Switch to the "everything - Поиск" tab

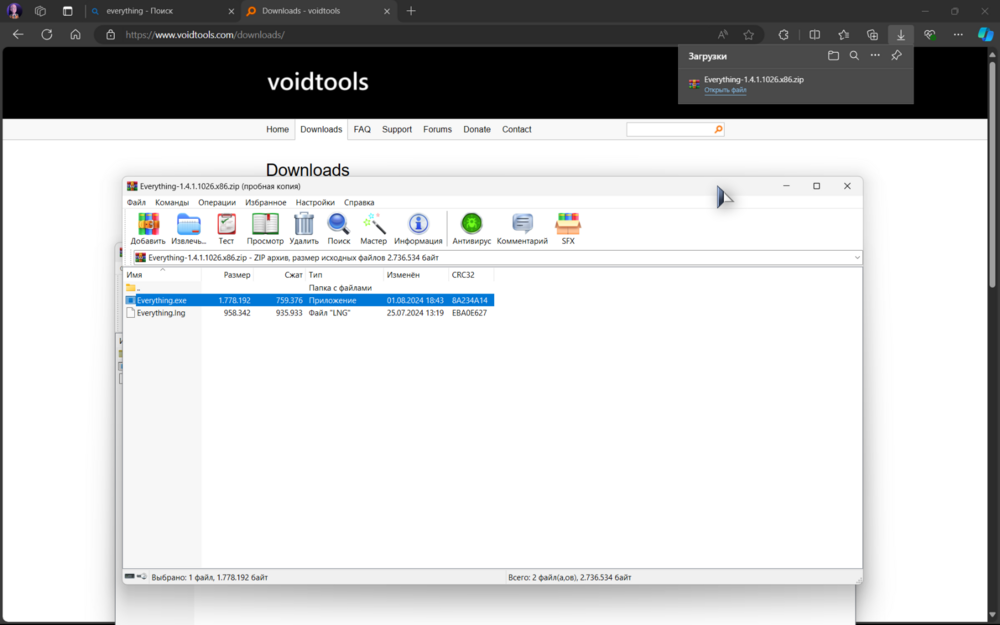(163, 11)
